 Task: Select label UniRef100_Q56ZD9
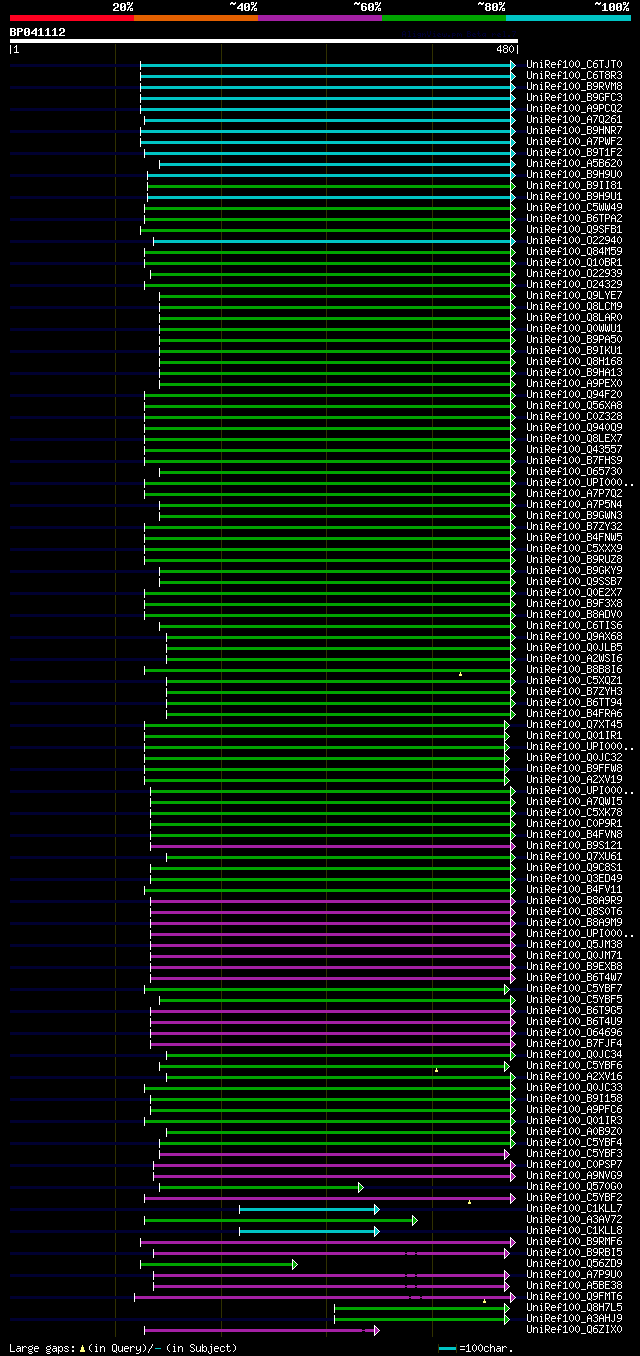click(574, 1263)
